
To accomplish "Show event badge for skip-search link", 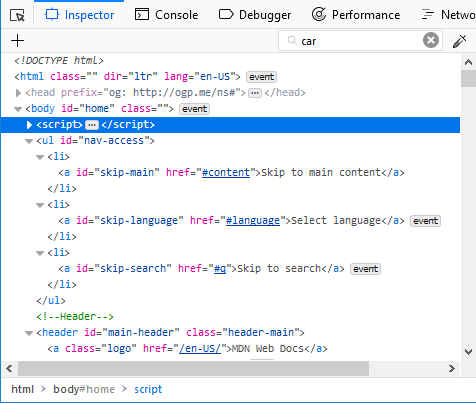I will [x=365, y=269].
